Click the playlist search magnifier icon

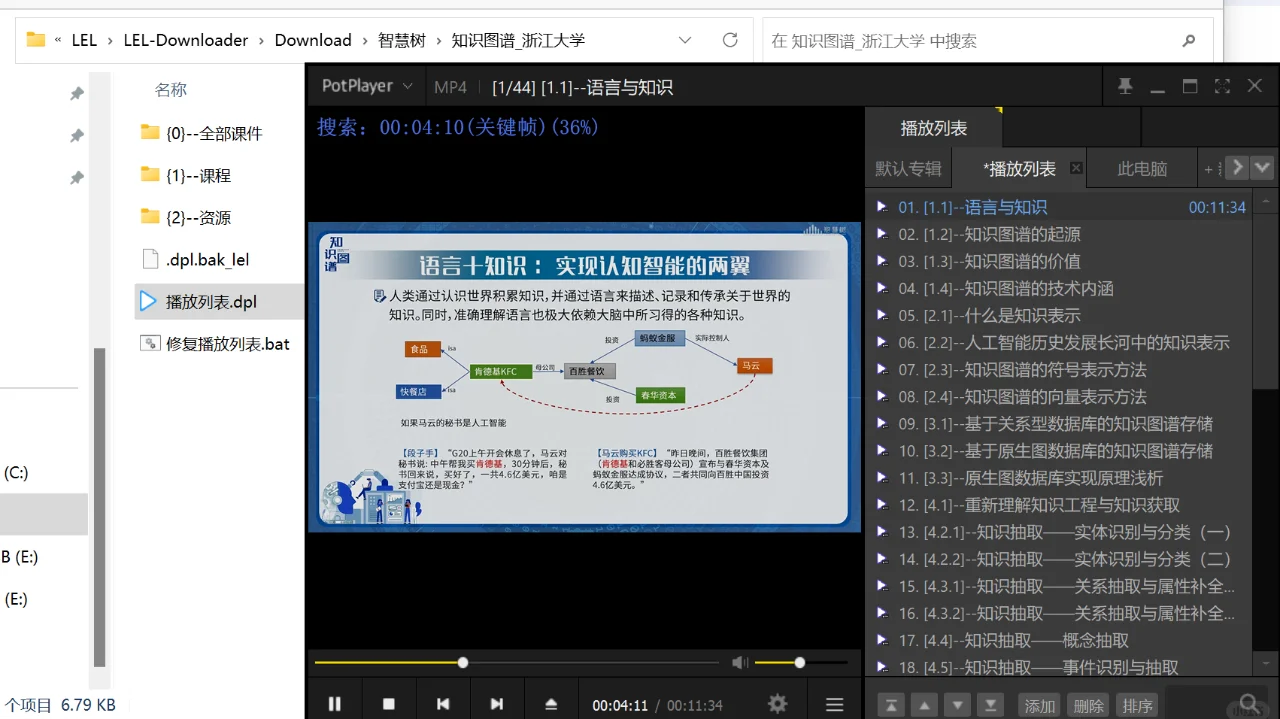coord(1250,704)
